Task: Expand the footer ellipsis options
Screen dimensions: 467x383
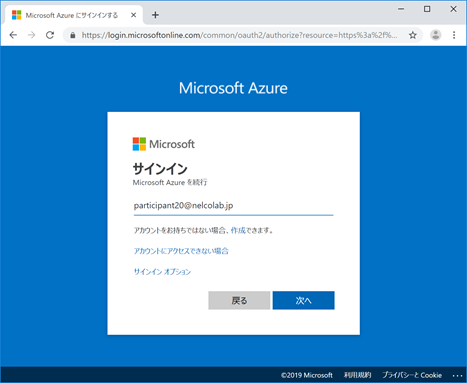Action: point(457,376)
